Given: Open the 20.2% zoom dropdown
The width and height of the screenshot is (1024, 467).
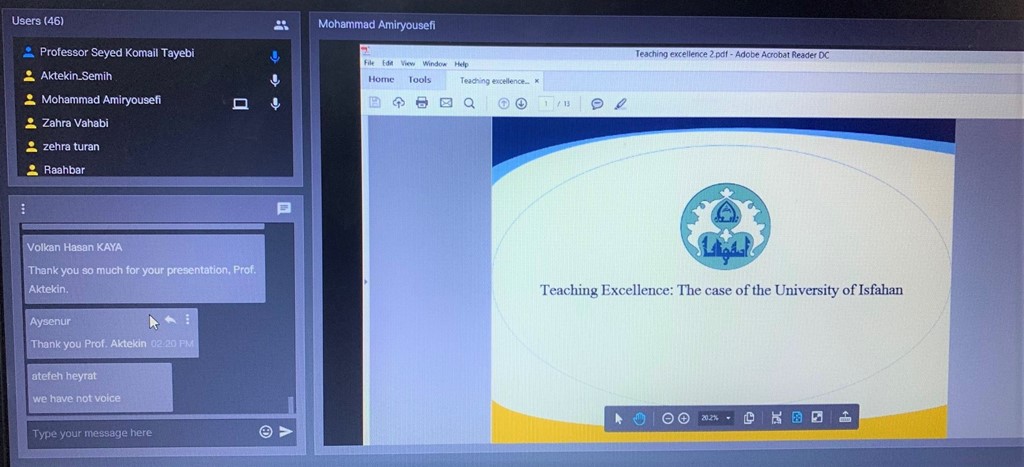Looking at the screenshot, I should pos(716,418).
